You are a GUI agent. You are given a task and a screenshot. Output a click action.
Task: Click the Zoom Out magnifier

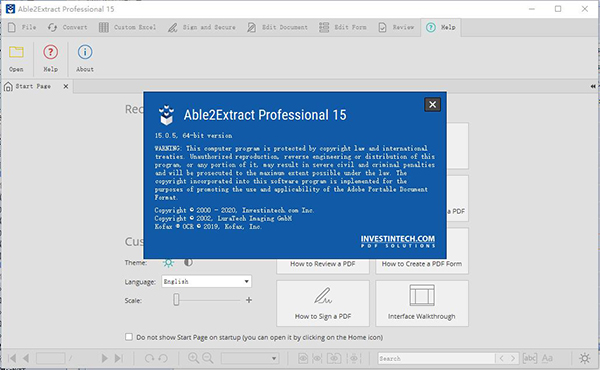coord(208,358)
